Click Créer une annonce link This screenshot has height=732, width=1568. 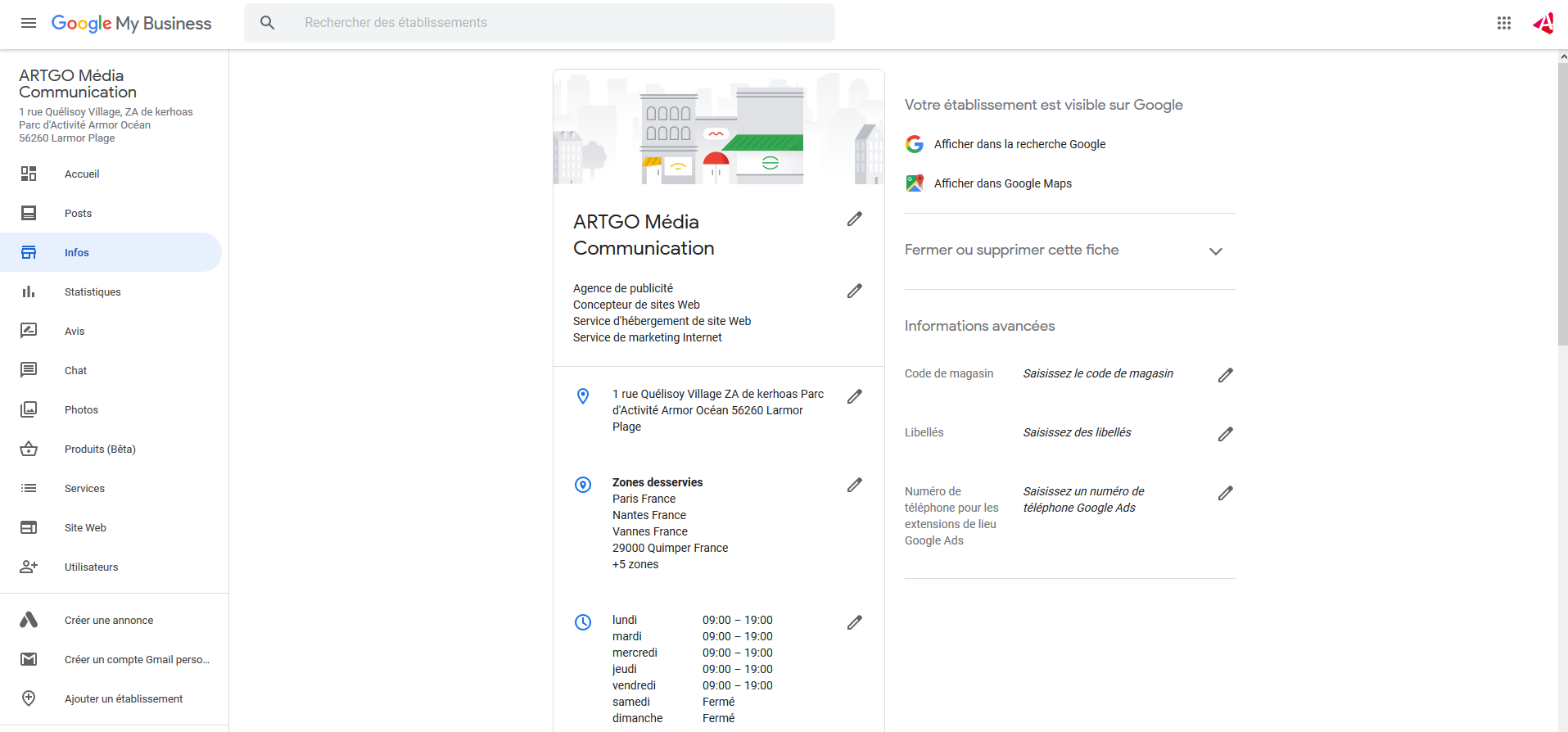click(109, 620)
